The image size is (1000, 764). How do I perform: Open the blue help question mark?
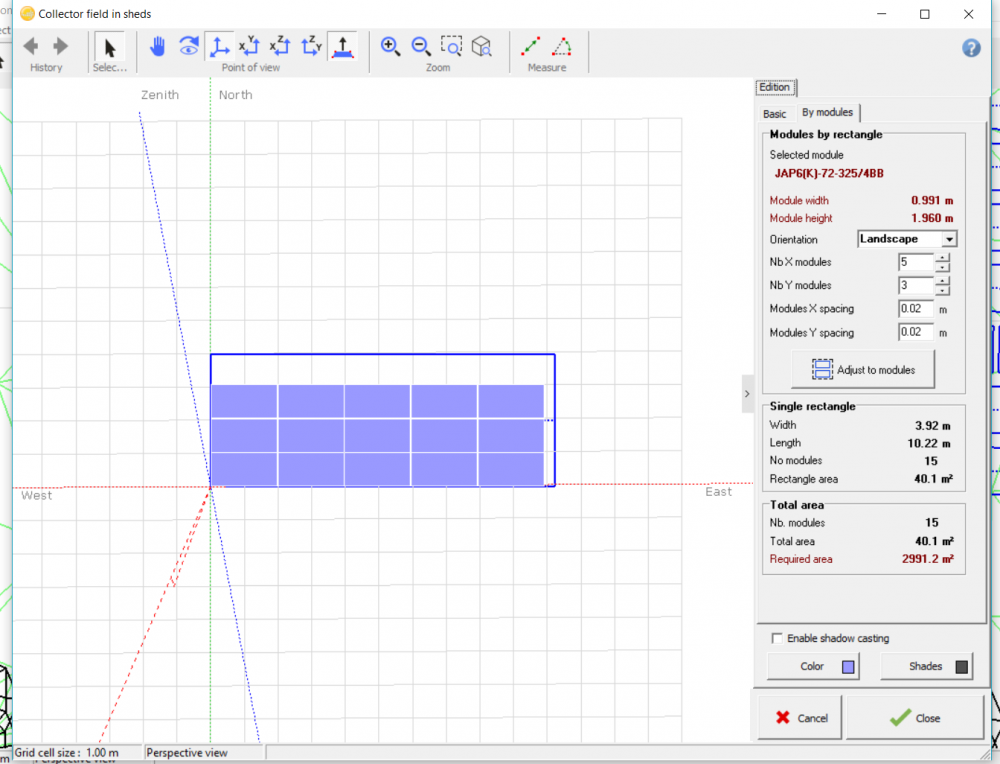click(971, 48)
